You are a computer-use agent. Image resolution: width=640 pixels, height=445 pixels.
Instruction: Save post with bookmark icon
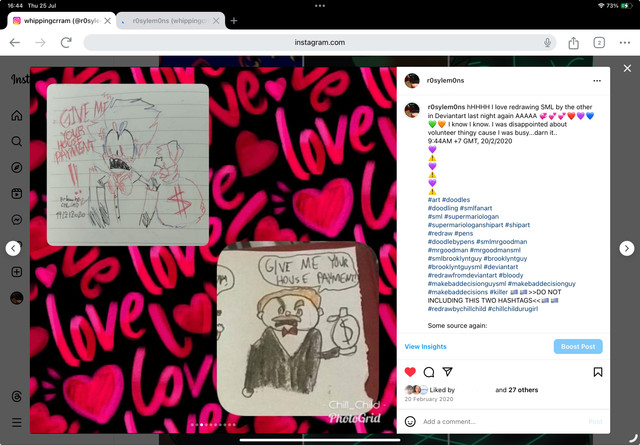(598, 372)
